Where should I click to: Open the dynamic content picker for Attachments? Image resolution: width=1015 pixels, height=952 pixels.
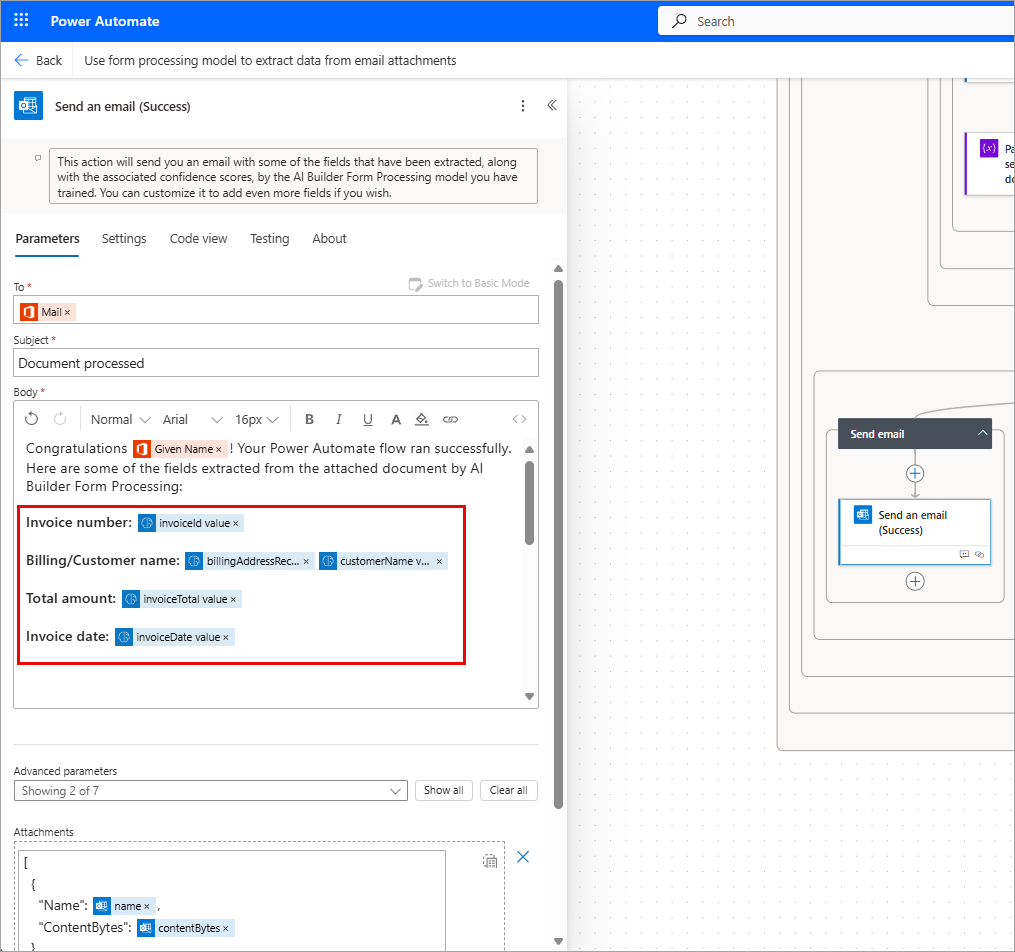coord(489,860)
